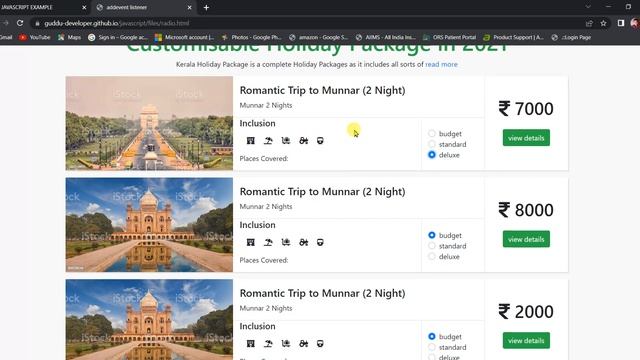Image resolution: width=640 pixels, height=360 pixels.
Task: Click the beach umbrella icon in the ₹ 8000 package
Action: click(x=268, y=242)
